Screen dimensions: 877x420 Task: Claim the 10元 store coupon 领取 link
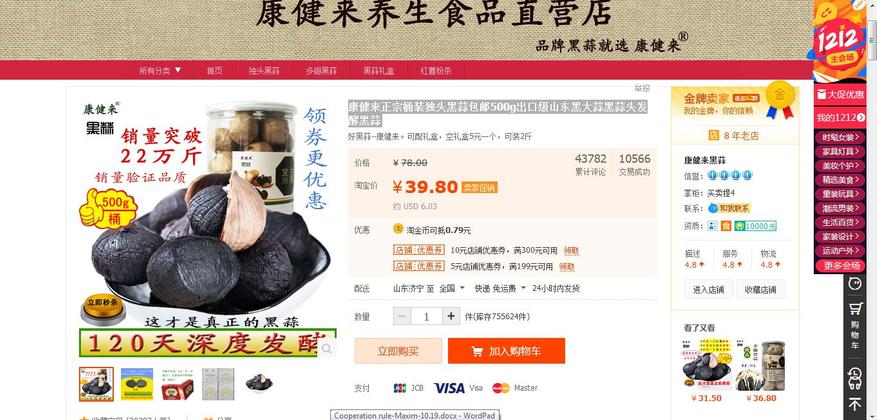572,251
